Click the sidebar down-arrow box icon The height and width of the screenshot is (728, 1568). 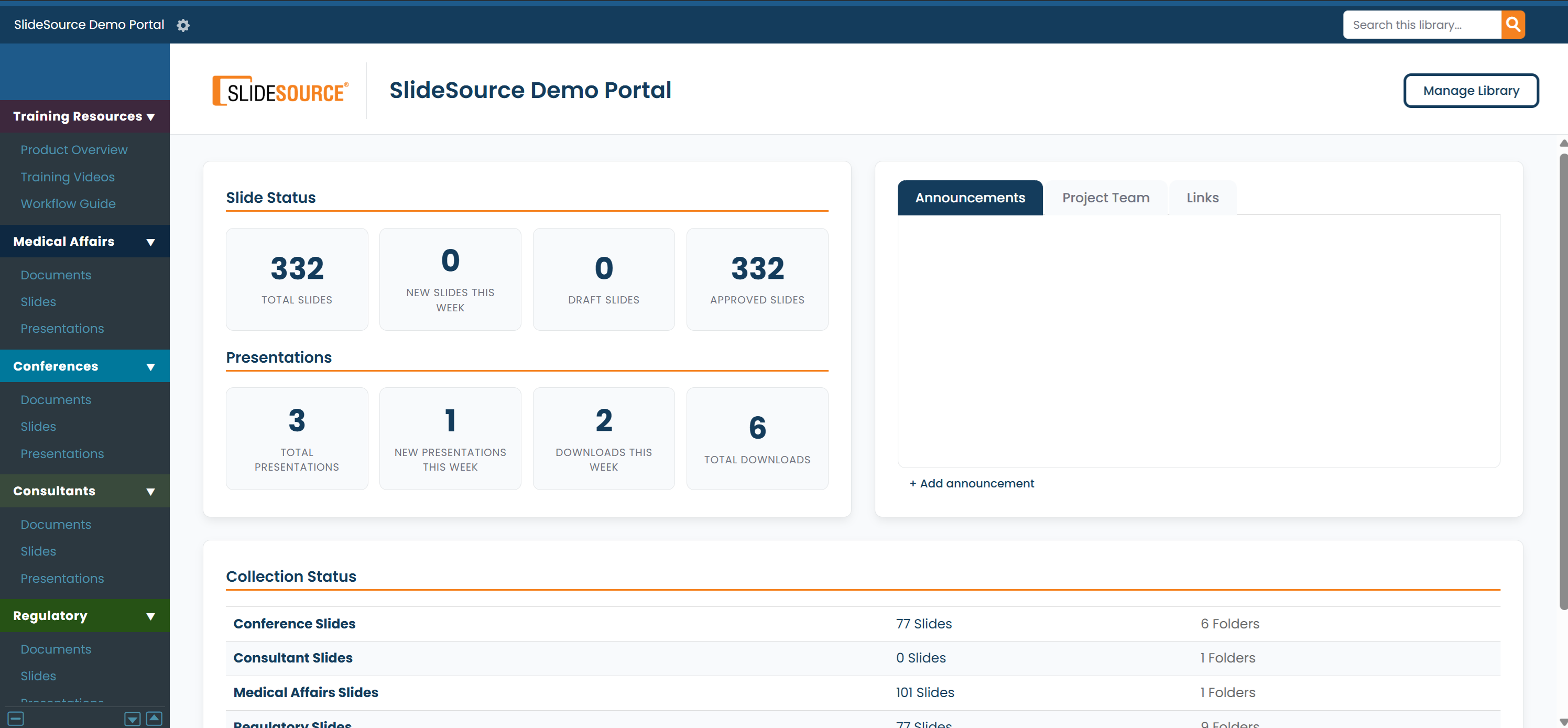click(132, 719)
